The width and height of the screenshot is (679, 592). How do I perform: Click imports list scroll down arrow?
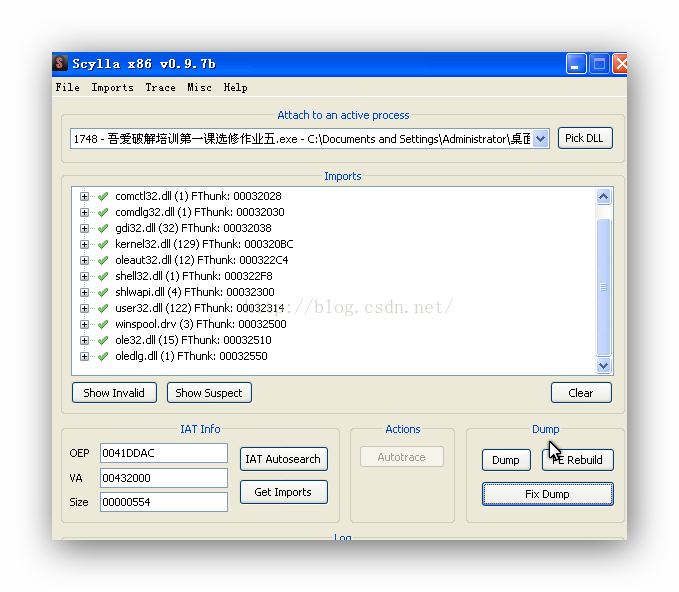[603, 366]
